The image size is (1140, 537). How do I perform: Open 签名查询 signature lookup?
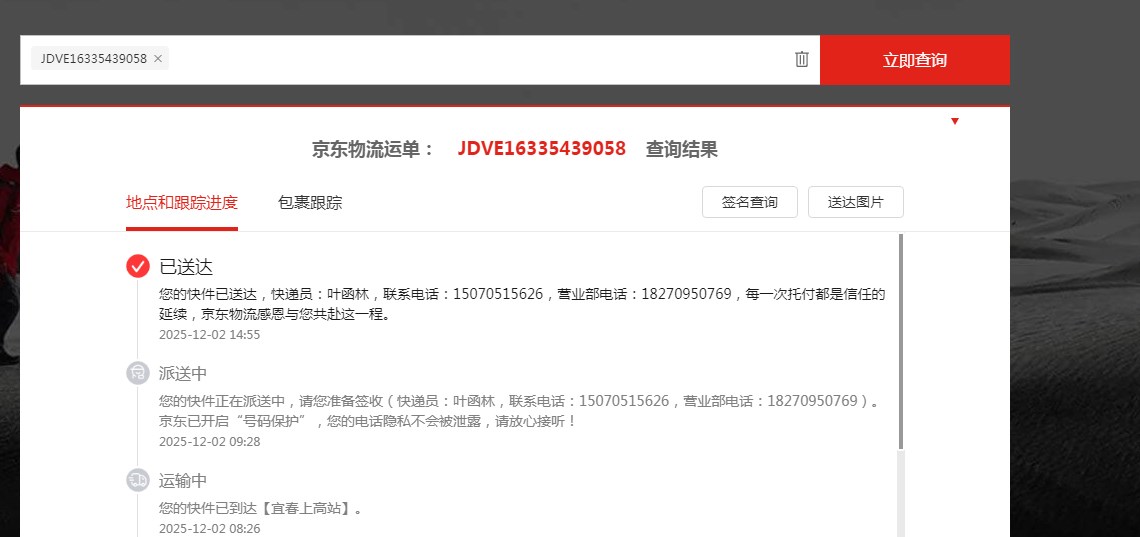click(x=749, y=202)
